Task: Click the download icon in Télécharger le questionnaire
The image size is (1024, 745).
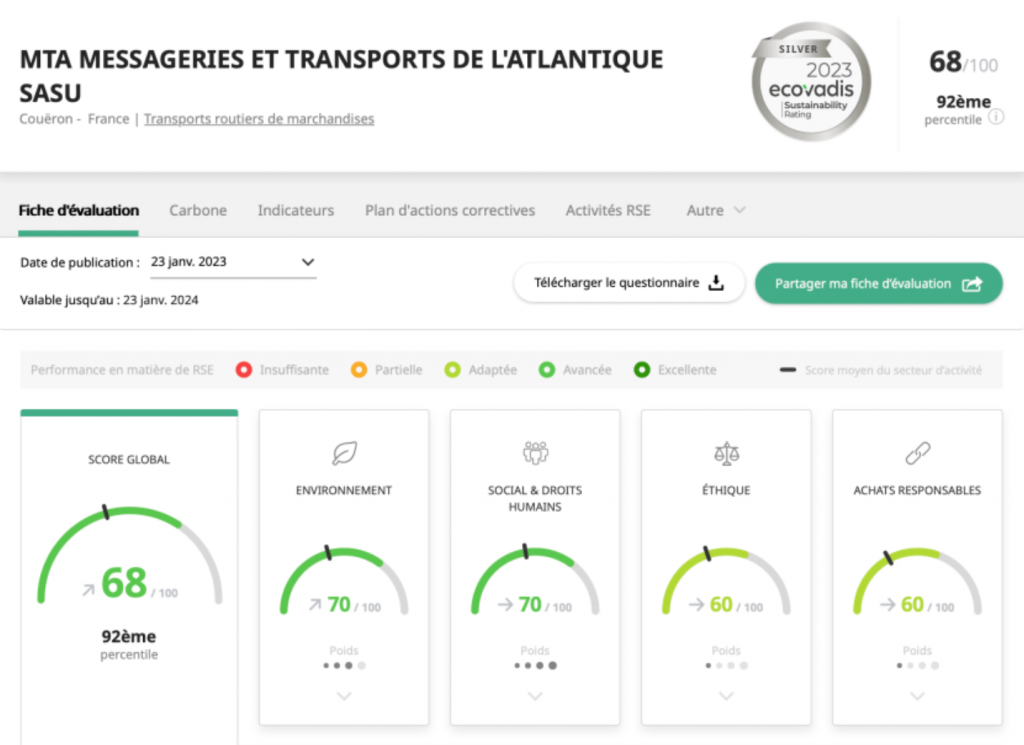Action: [716, 283]
